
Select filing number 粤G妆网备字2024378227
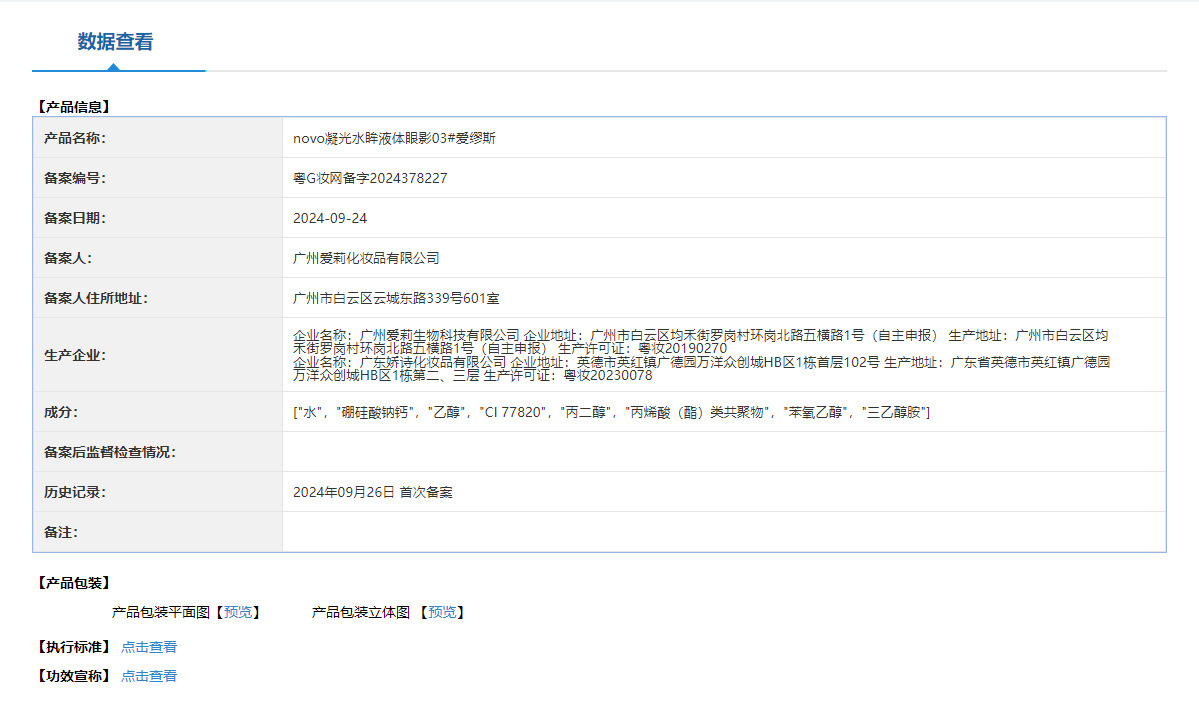tap(370, 178)
